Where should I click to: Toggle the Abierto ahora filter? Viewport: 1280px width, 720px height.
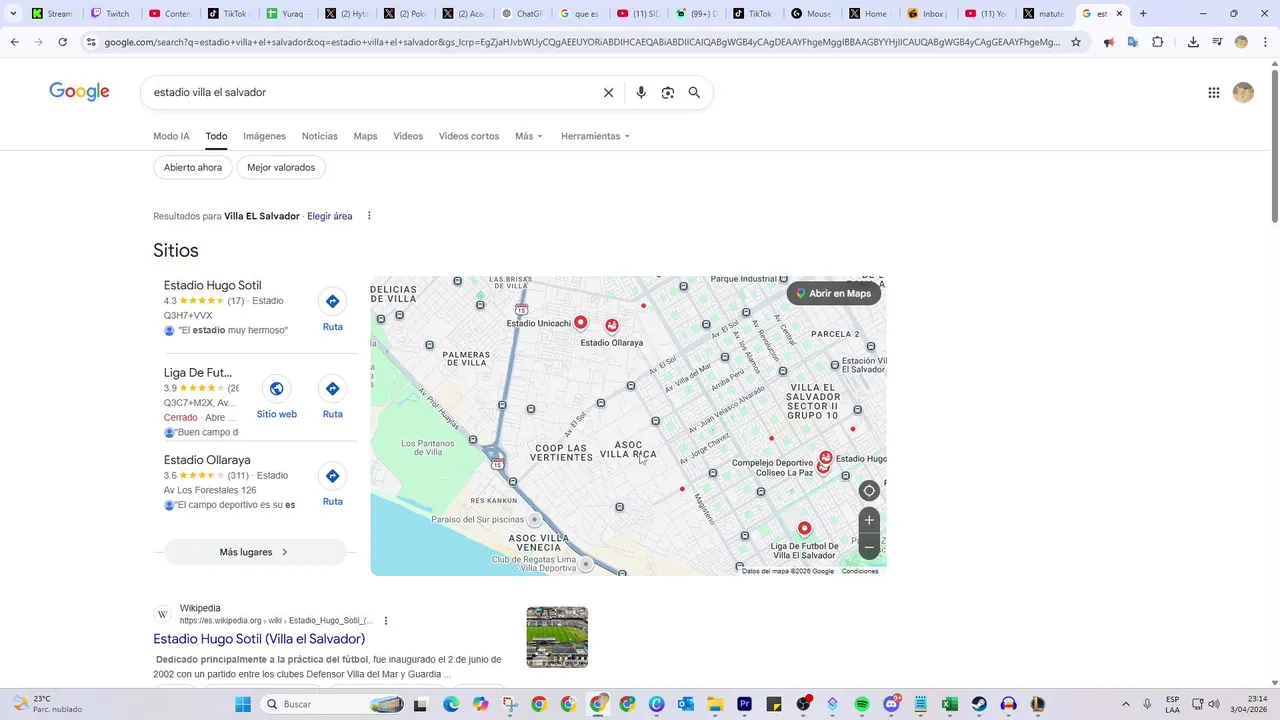click(193, 167)
